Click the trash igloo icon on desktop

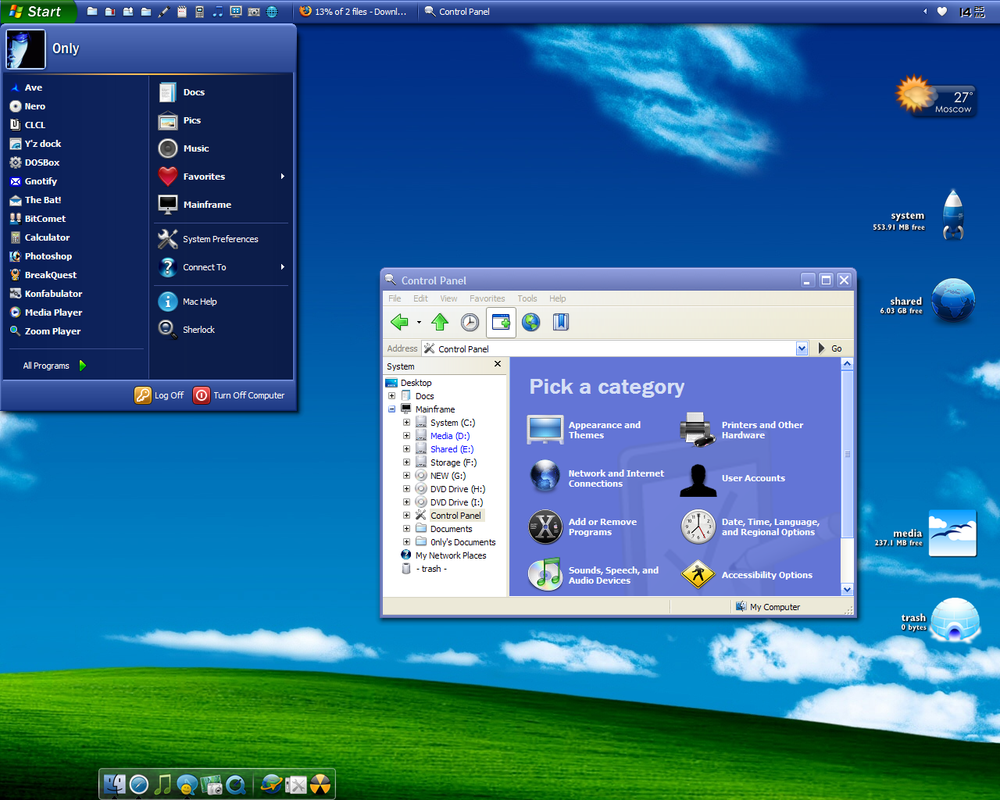[x=954, y=619]
